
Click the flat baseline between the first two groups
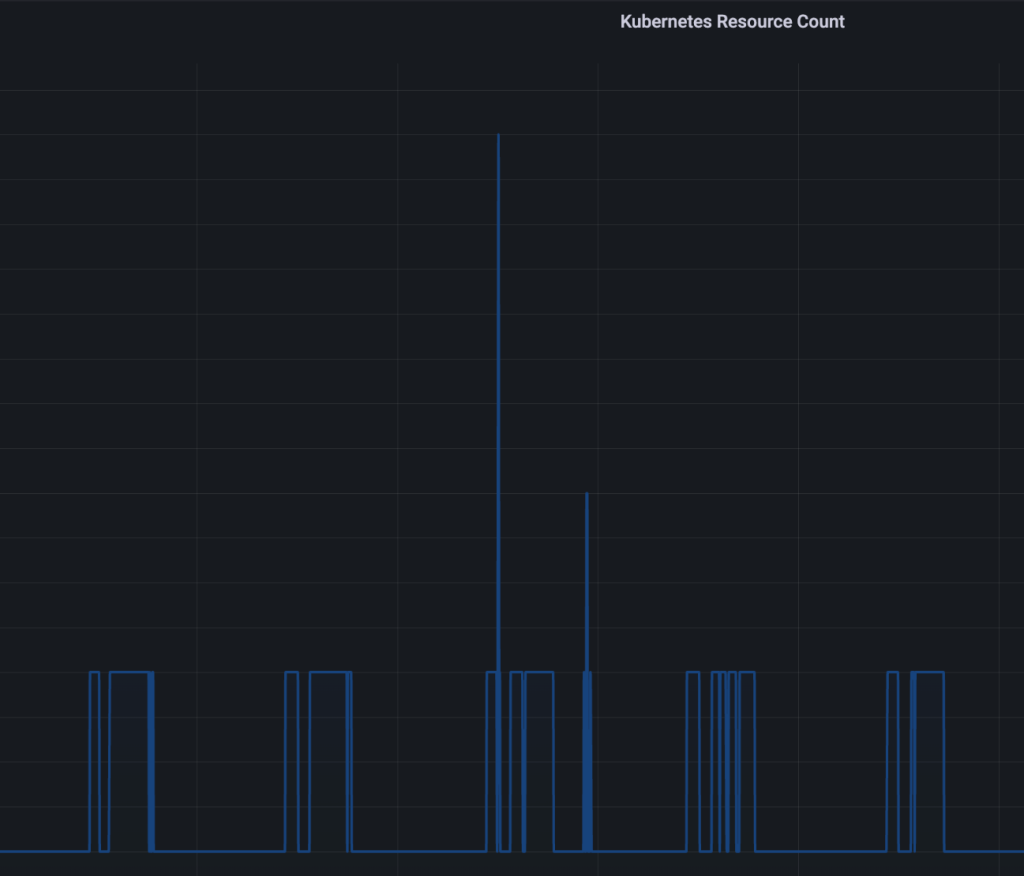pos(220,851)
